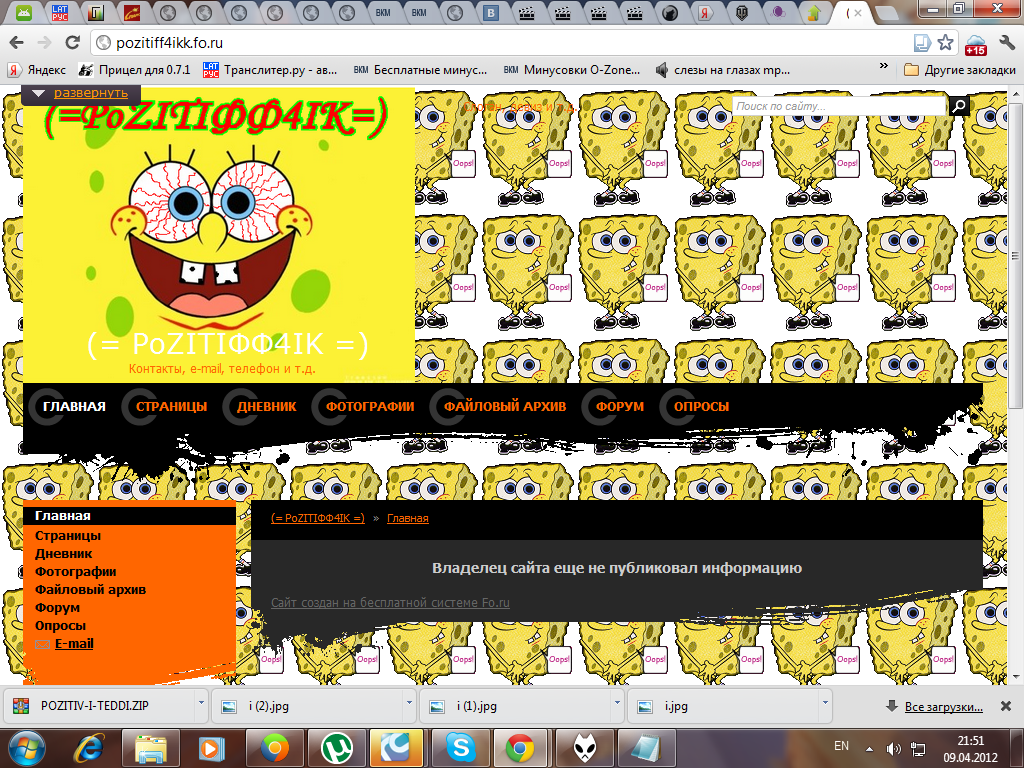This screenshot has width=1024, height=768.
Task: Open the Транслитер.ру bookmark
Action: [x=270, y=70]
